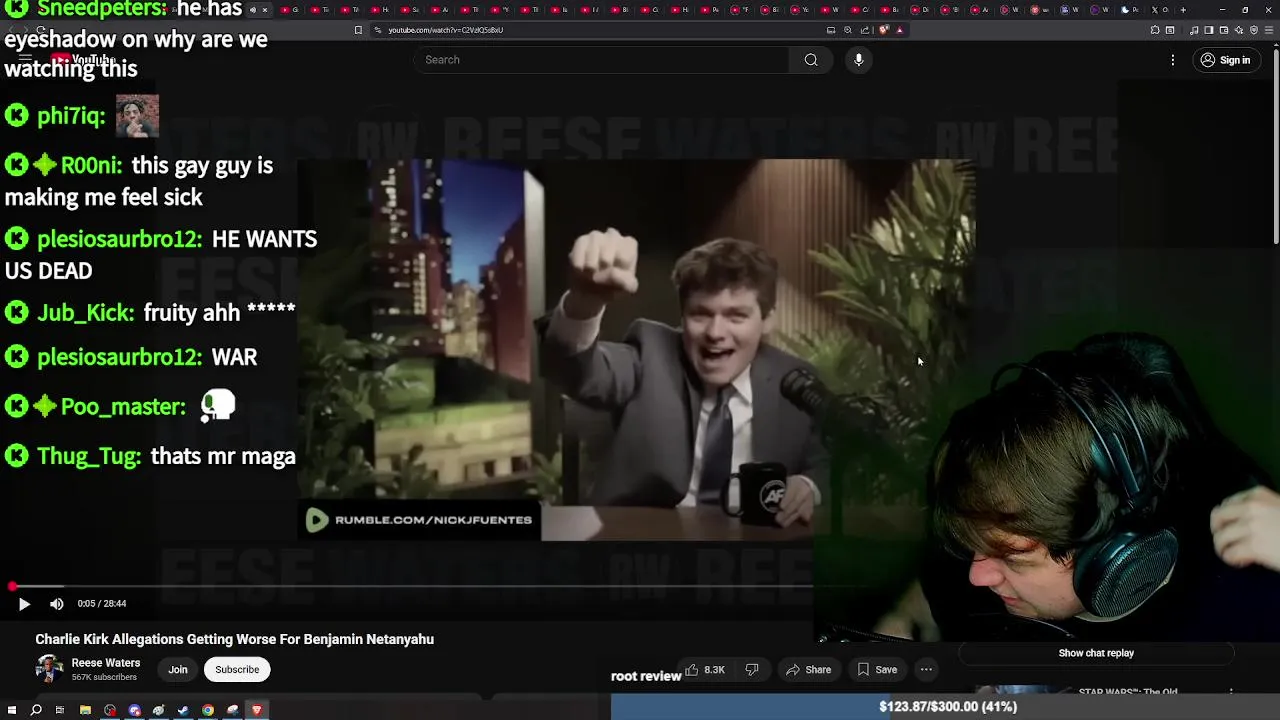Dislike the video with thumbs-down
Image resolution: width=1280 pixels, height=720 pixels.
[x=752, y=670]
